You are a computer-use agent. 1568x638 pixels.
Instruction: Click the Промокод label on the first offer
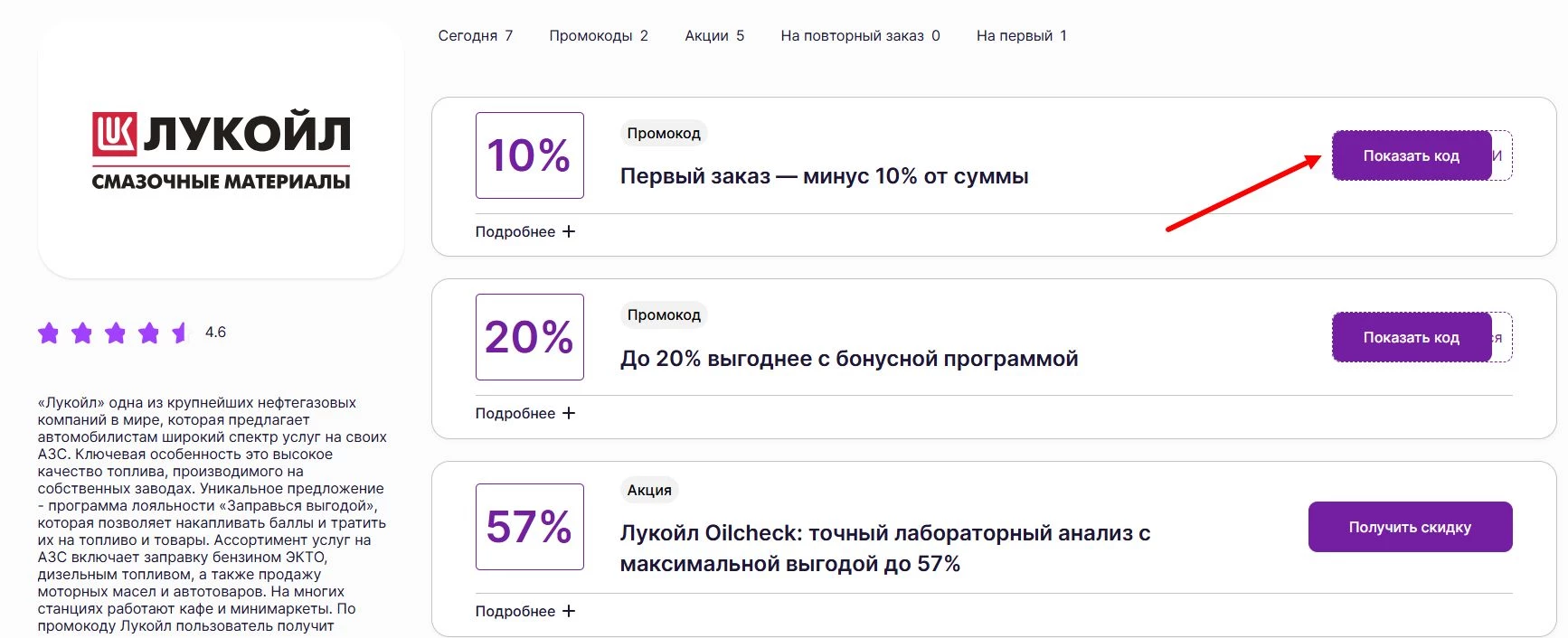664,133
